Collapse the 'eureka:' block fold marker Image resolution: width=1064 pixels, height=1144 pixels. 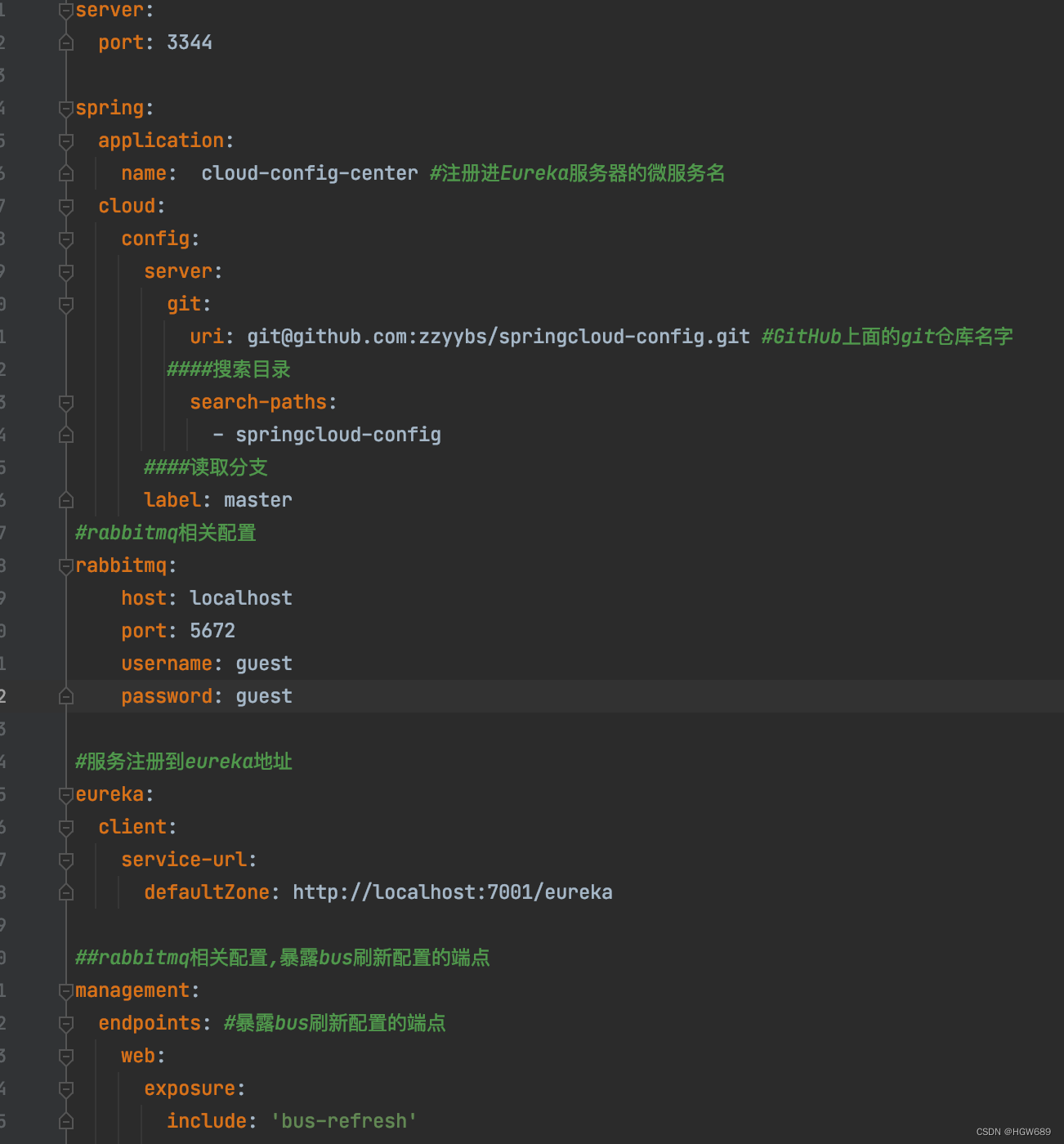point(66,795)
